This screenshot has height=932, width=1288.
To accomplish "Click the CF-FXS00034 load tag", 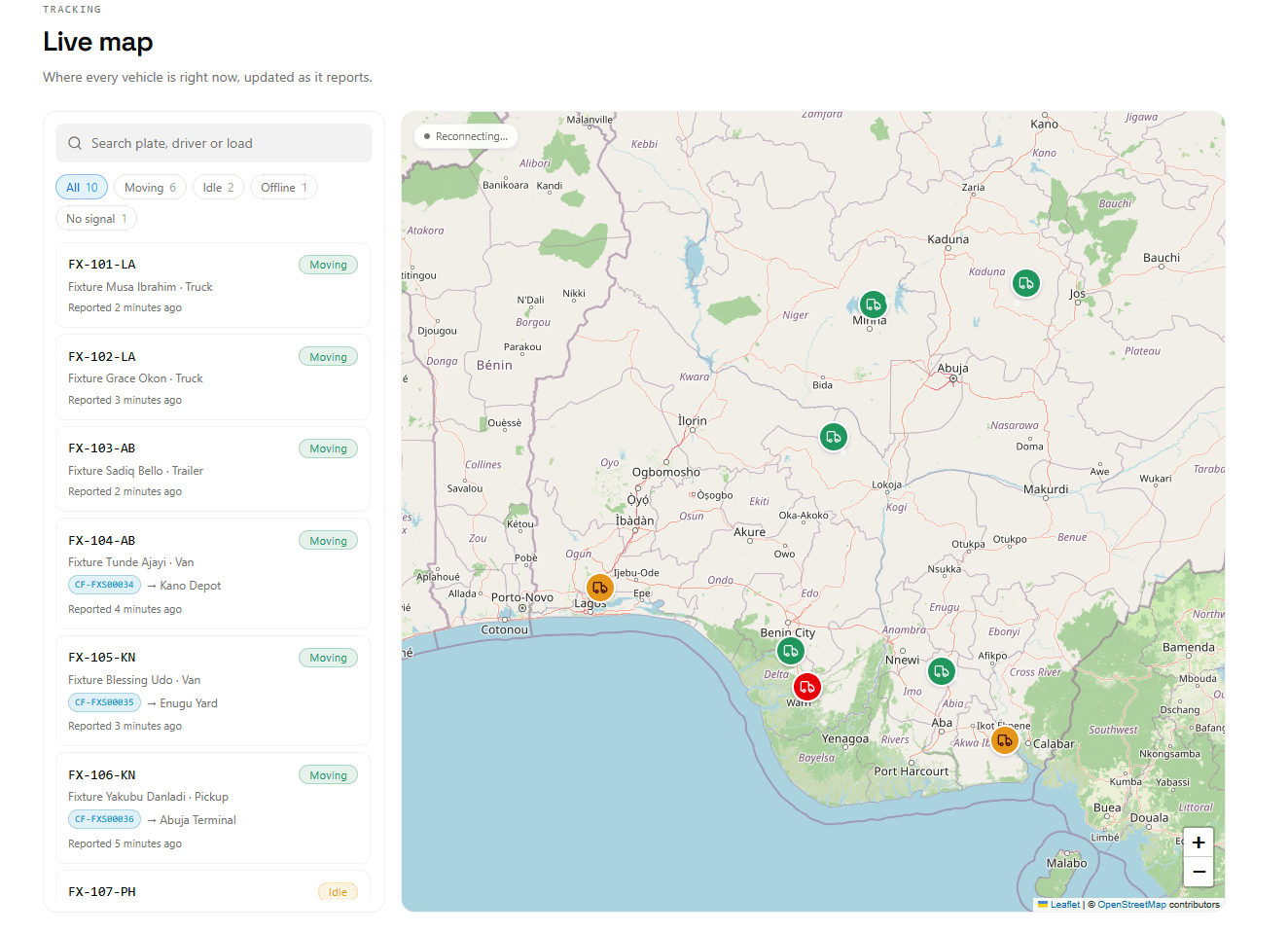I will 104,585.
